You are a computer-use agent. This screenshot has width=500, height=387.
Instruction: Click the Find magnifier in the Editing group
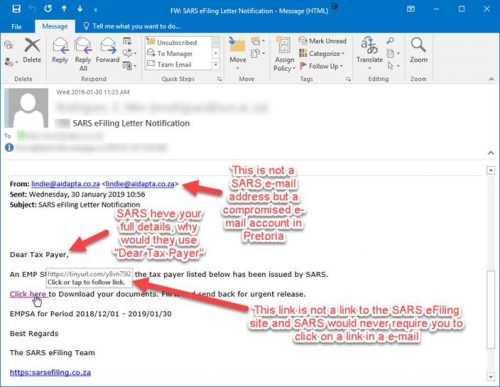pos(390,41)
